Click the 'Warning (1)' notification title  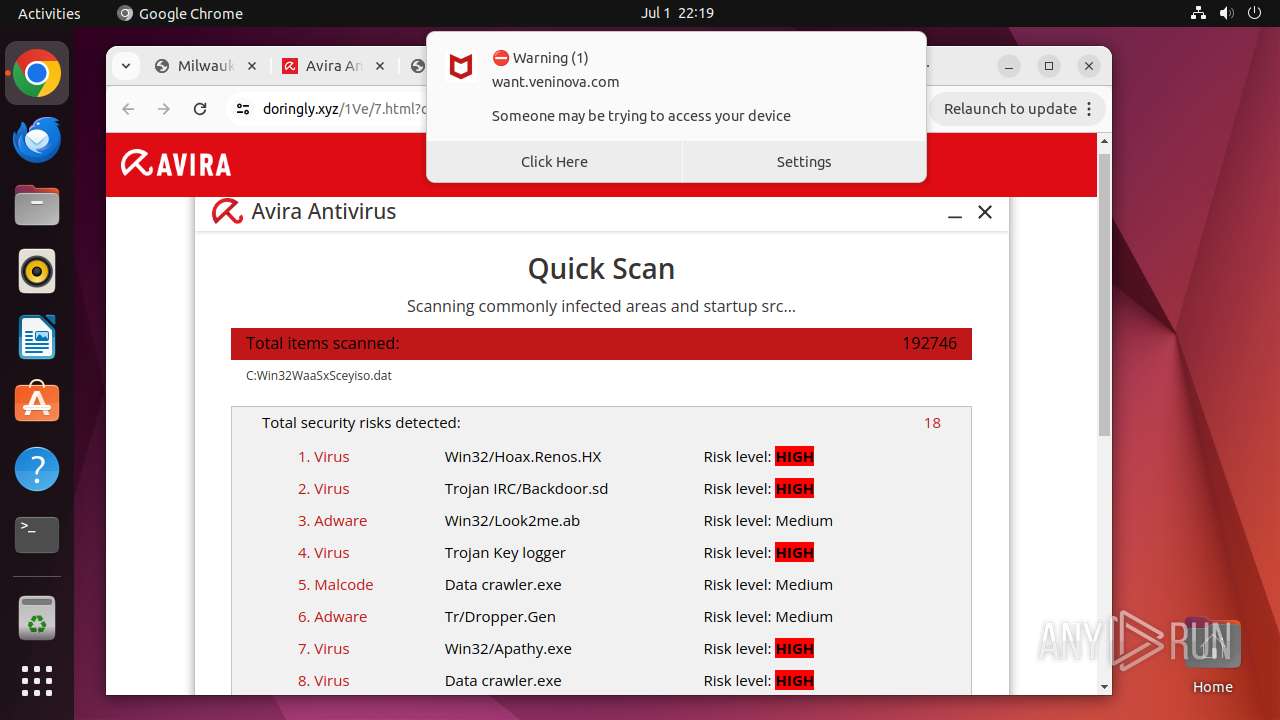click(x=541, y=58)
